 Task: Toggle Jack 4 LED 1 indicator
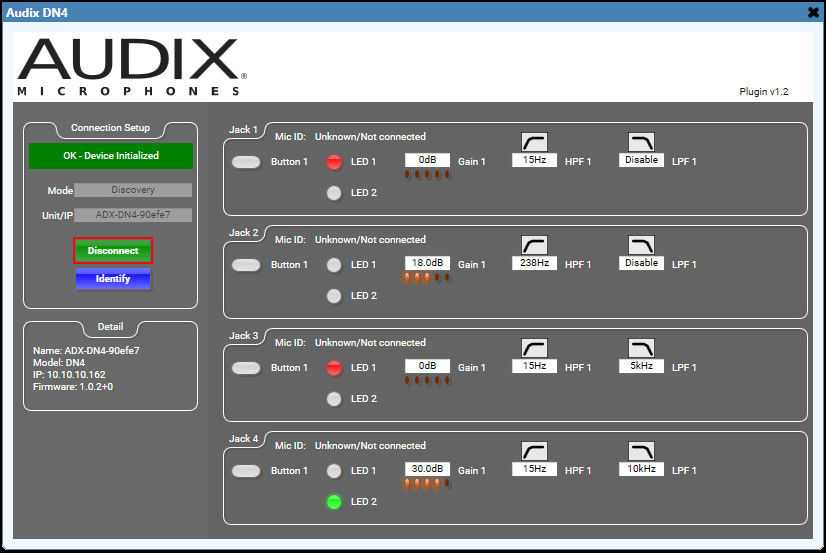click(334, 471)
